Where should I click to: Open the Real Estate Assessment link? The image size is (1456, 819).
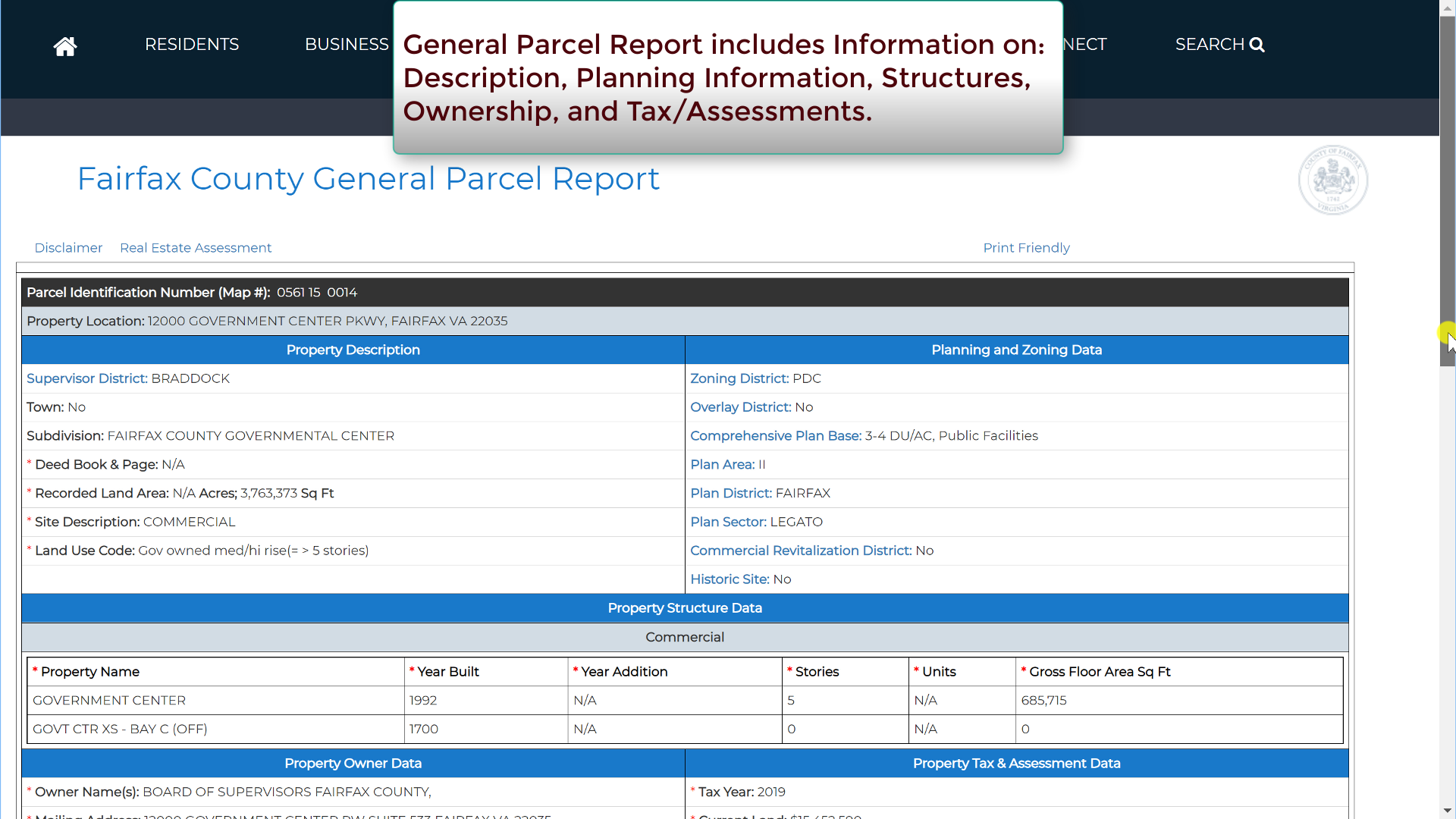point(196,248)
